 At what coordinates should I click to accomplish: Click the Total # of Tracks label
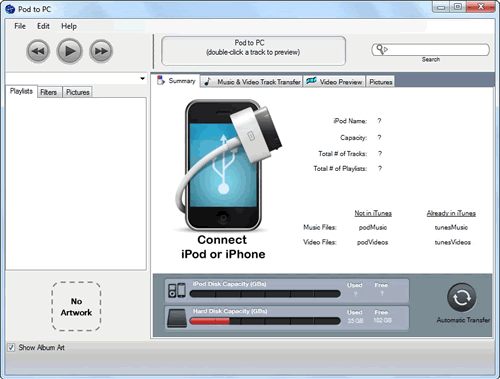343,154
